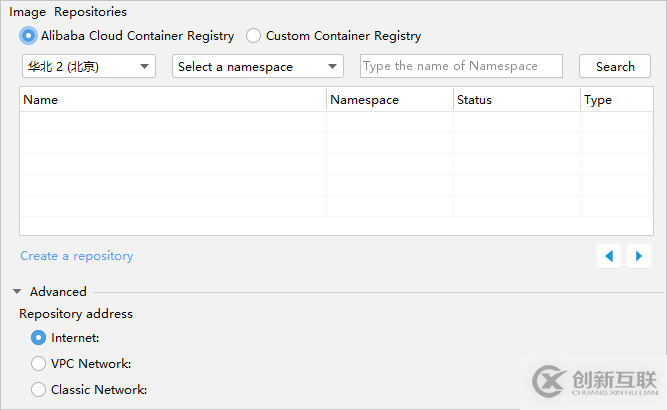Go to previous page with left arrow
667x410 pixels.
pyautogui.click(x=609, y=256)
